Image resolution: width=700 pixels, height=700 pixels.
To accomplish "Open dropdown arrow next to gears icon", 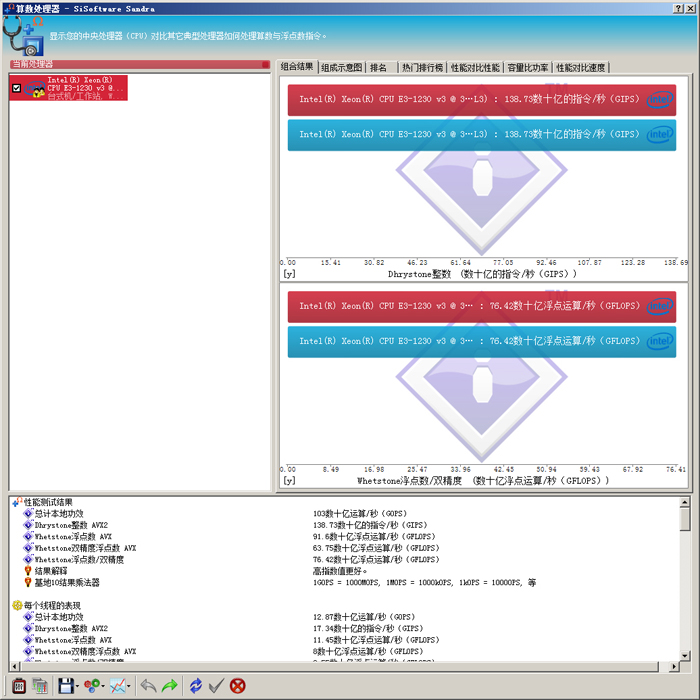I will coord(103,686).
